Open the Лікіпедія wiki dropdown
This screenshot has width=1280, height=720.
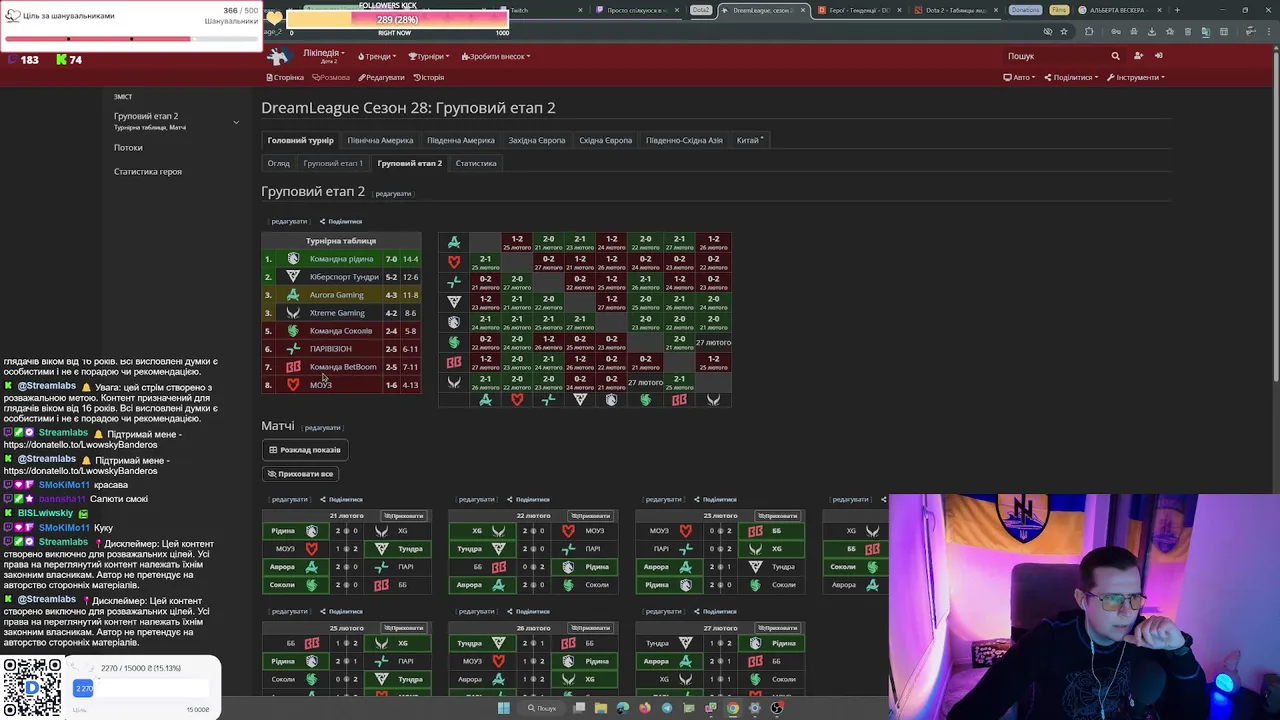point(324,55)
